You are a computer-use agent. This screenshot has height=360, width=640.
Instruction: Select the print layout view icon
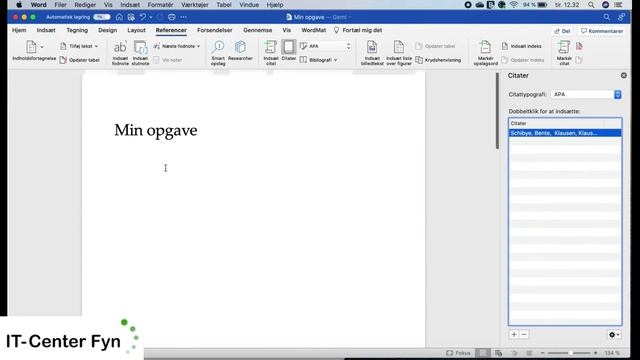point(483,353)
